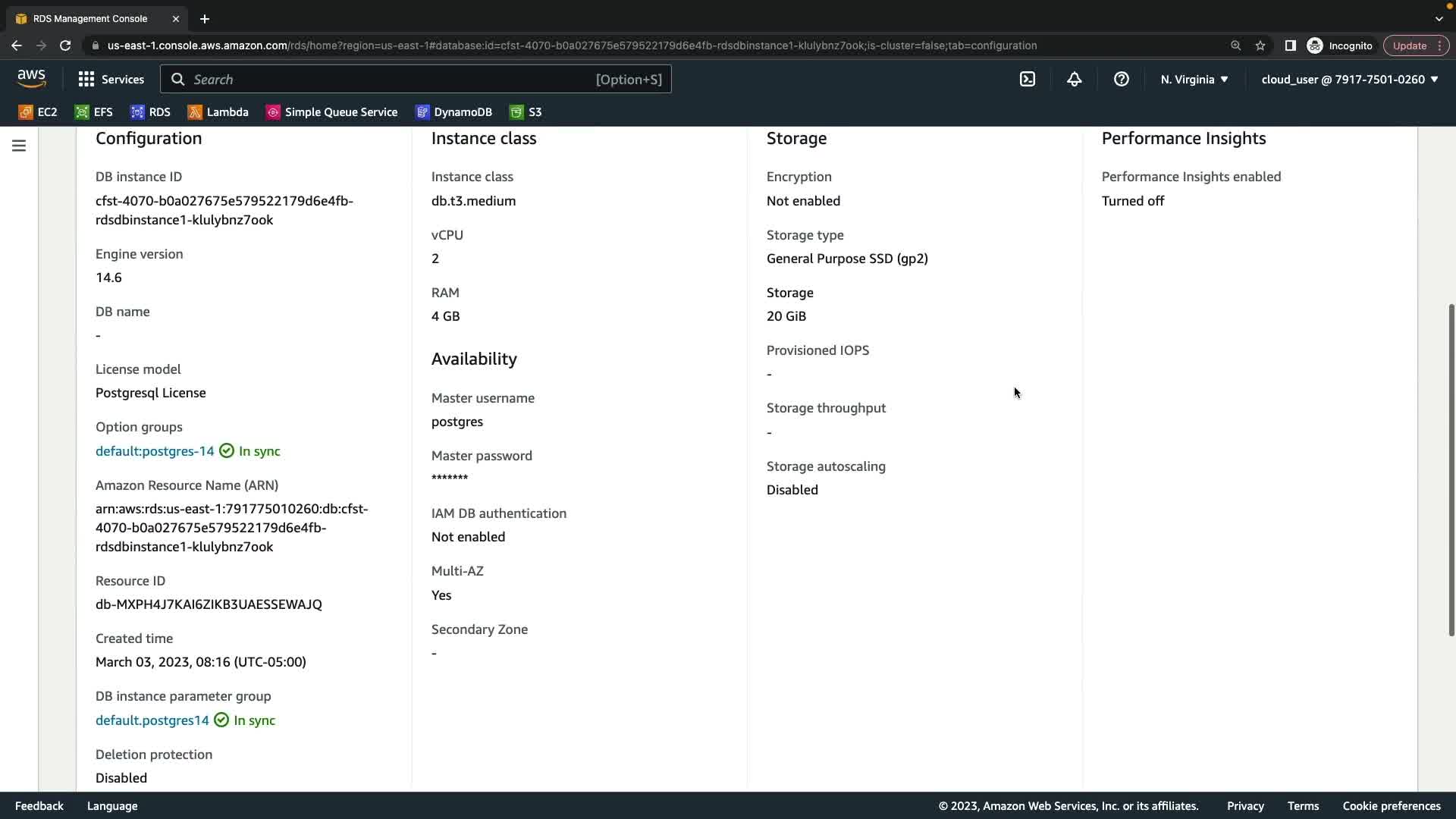Image resolution: width=1456 pixels, height=819 pixels.
Task: Open Simple Queue Service shortcut
Action: 331,112
